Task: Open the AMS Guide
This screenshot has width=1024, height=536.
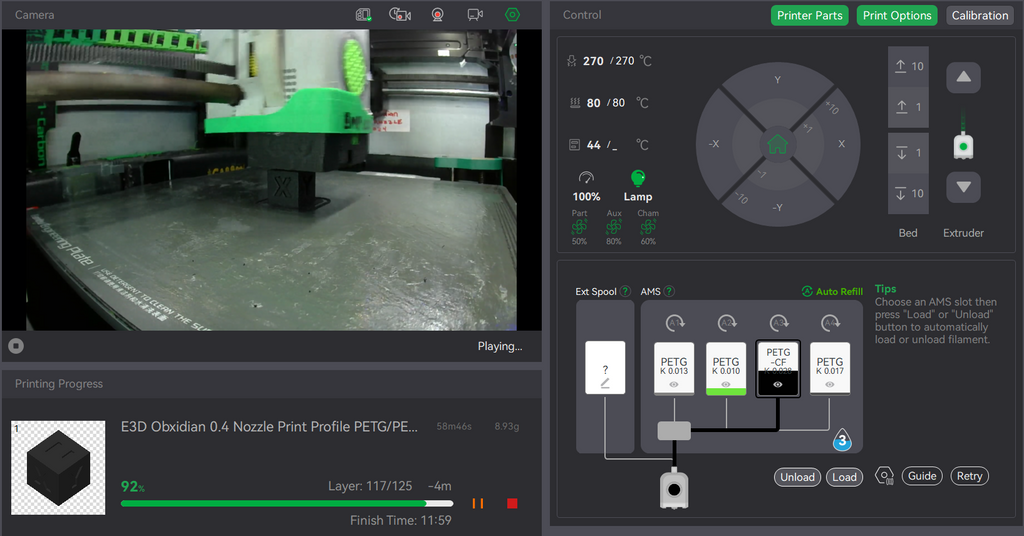Action: tap(922, 476)
